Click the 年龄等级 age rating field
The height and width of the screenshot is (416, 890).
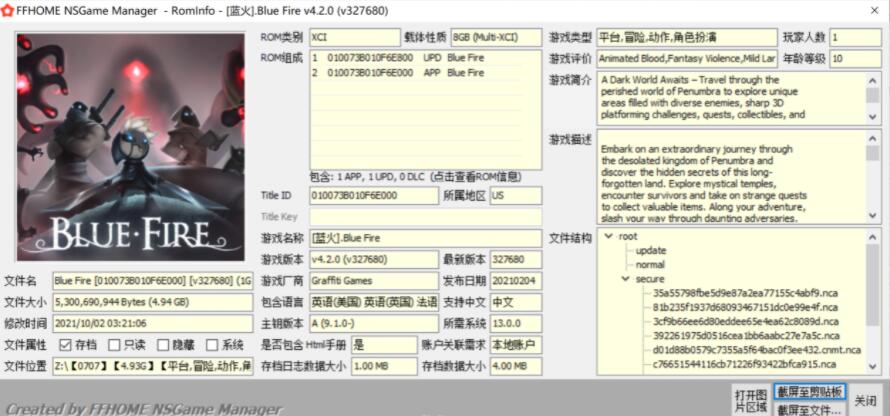click(855, 58)
